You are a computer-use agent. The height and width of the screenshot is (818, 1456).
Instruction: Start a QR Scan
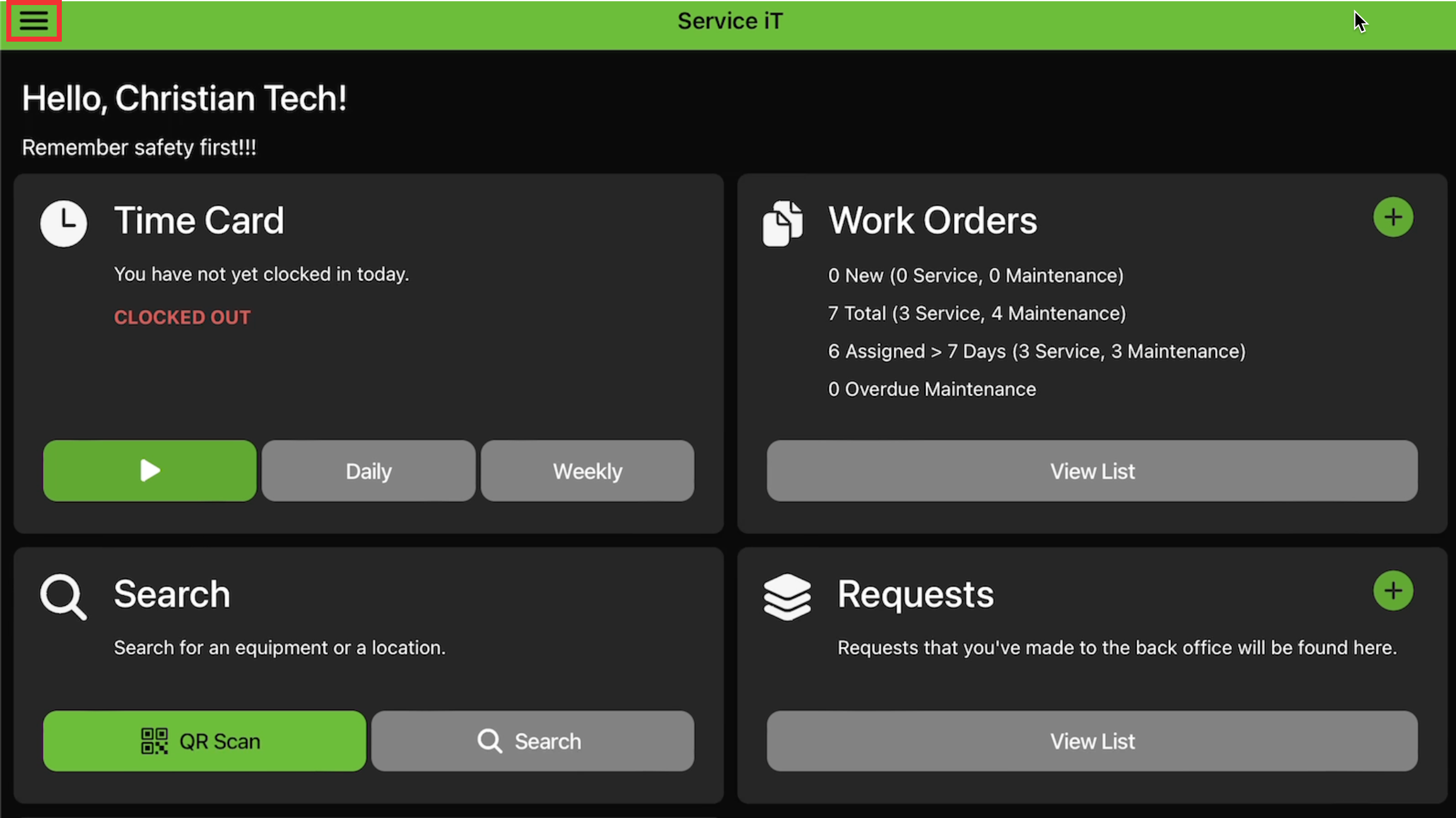click(204, 741)
